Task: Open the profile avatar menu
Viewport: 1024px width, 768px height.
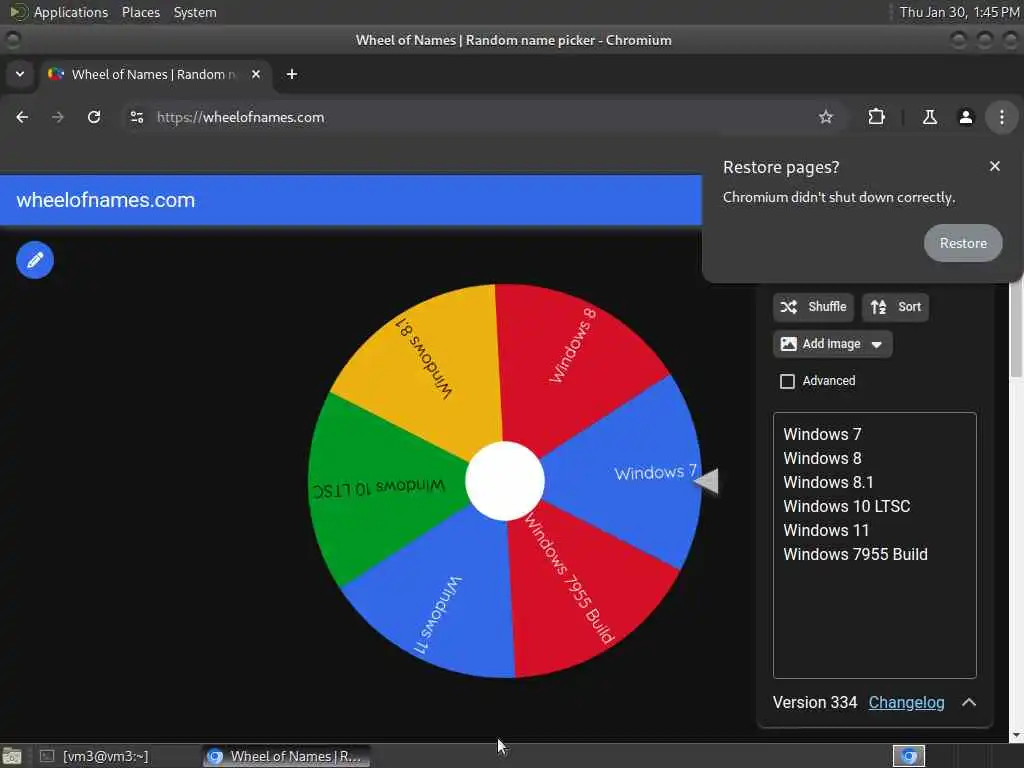Action: (x=965, y=117)
